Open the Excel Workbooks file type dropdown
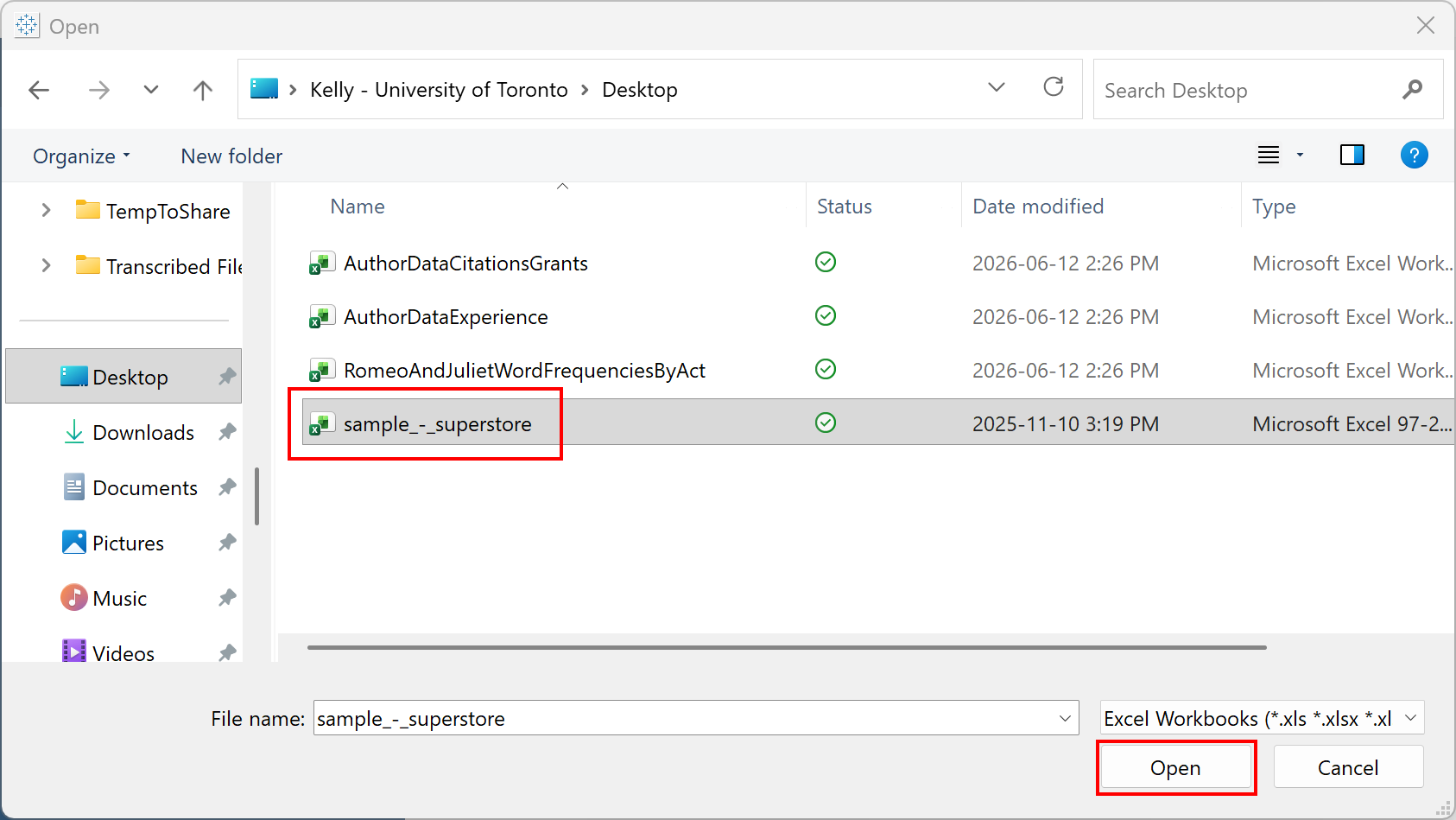Viewport: 1456px width, 820px height. [1262, 718]
